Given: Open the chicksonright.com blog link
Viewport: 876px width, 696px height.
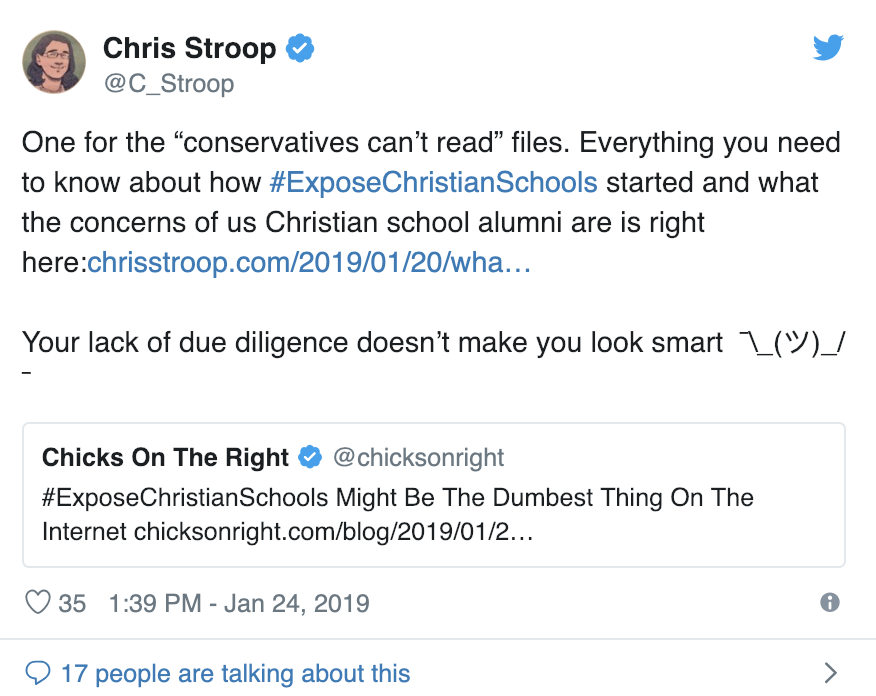Looking at the screenshot, I should [334, 532].
